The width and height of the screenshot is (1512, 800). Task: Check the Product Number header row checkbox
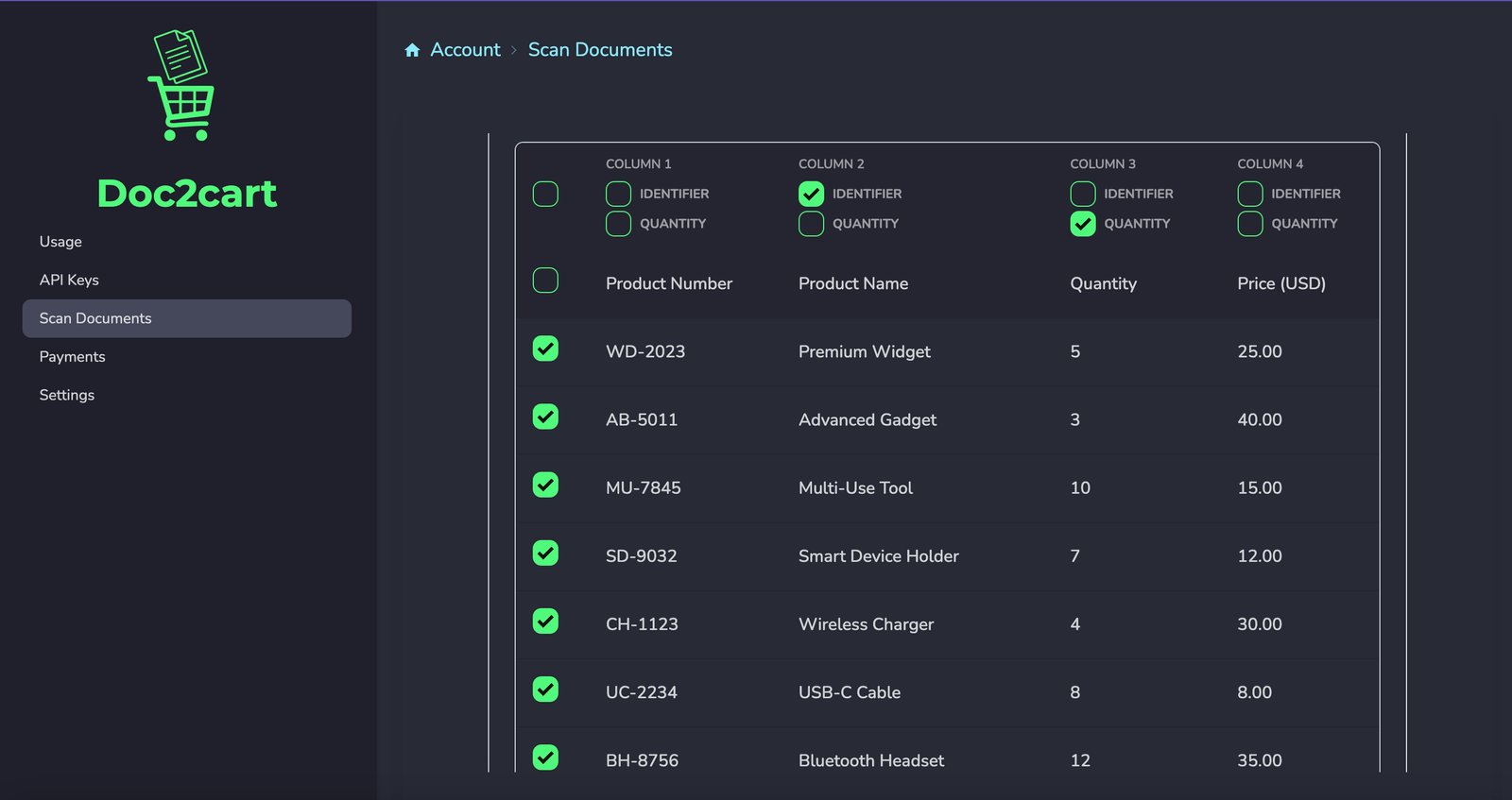545,281
